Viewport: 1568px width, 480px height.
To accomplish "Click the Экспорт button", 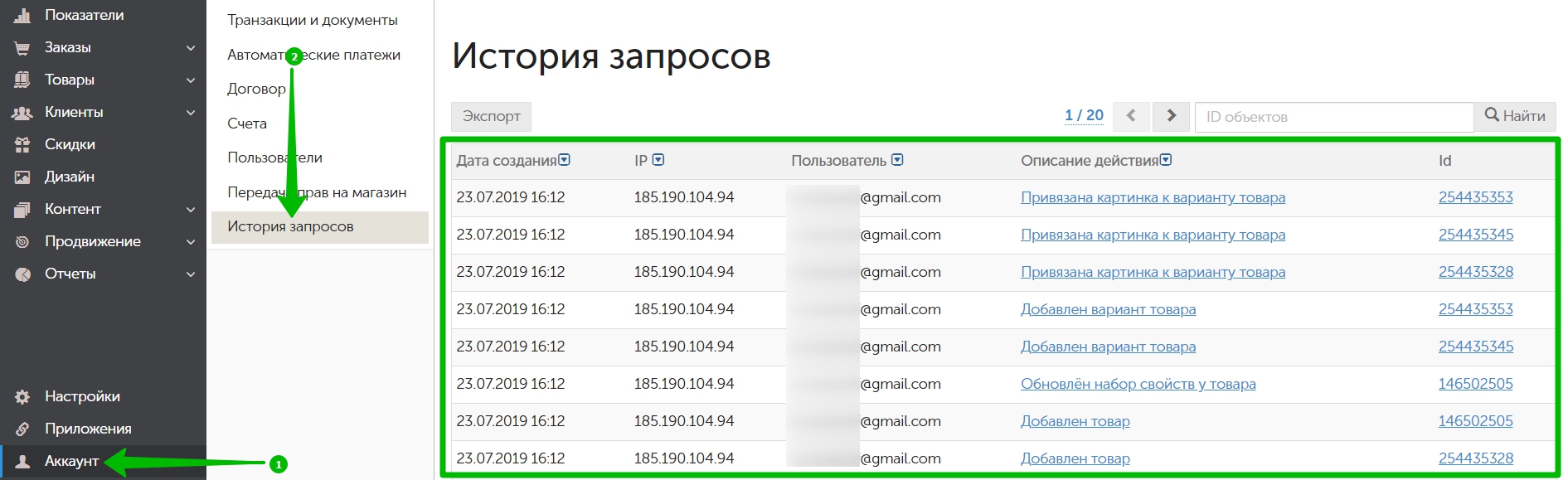I will click(x=491, y=116).
